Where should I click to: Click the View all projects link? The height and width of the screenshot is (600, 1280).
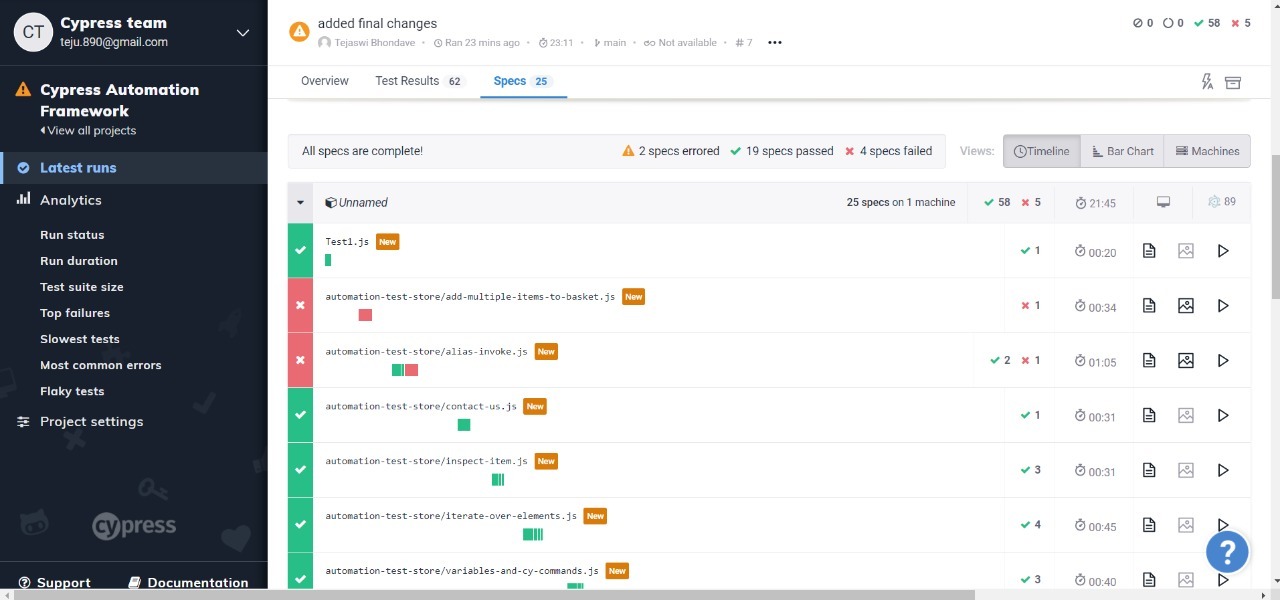click(x=88, y=130)
